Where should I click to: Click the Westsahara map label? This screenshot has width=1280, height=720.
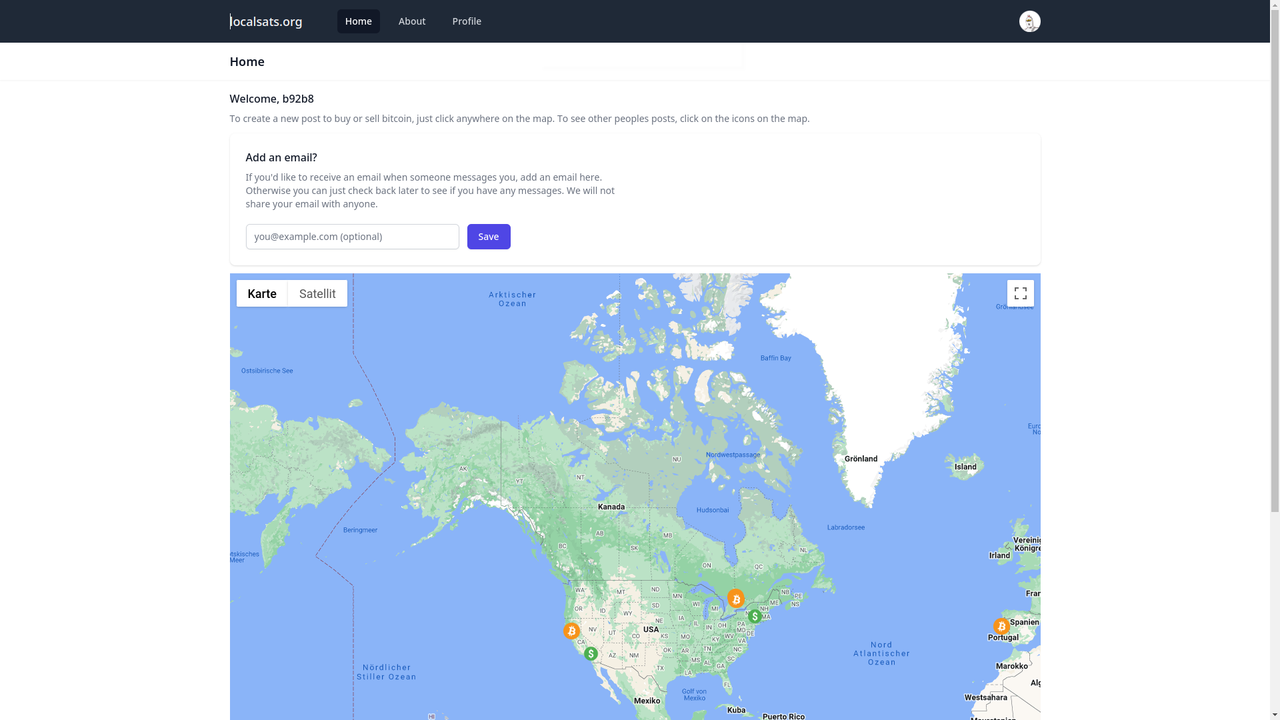click(986, 697)
